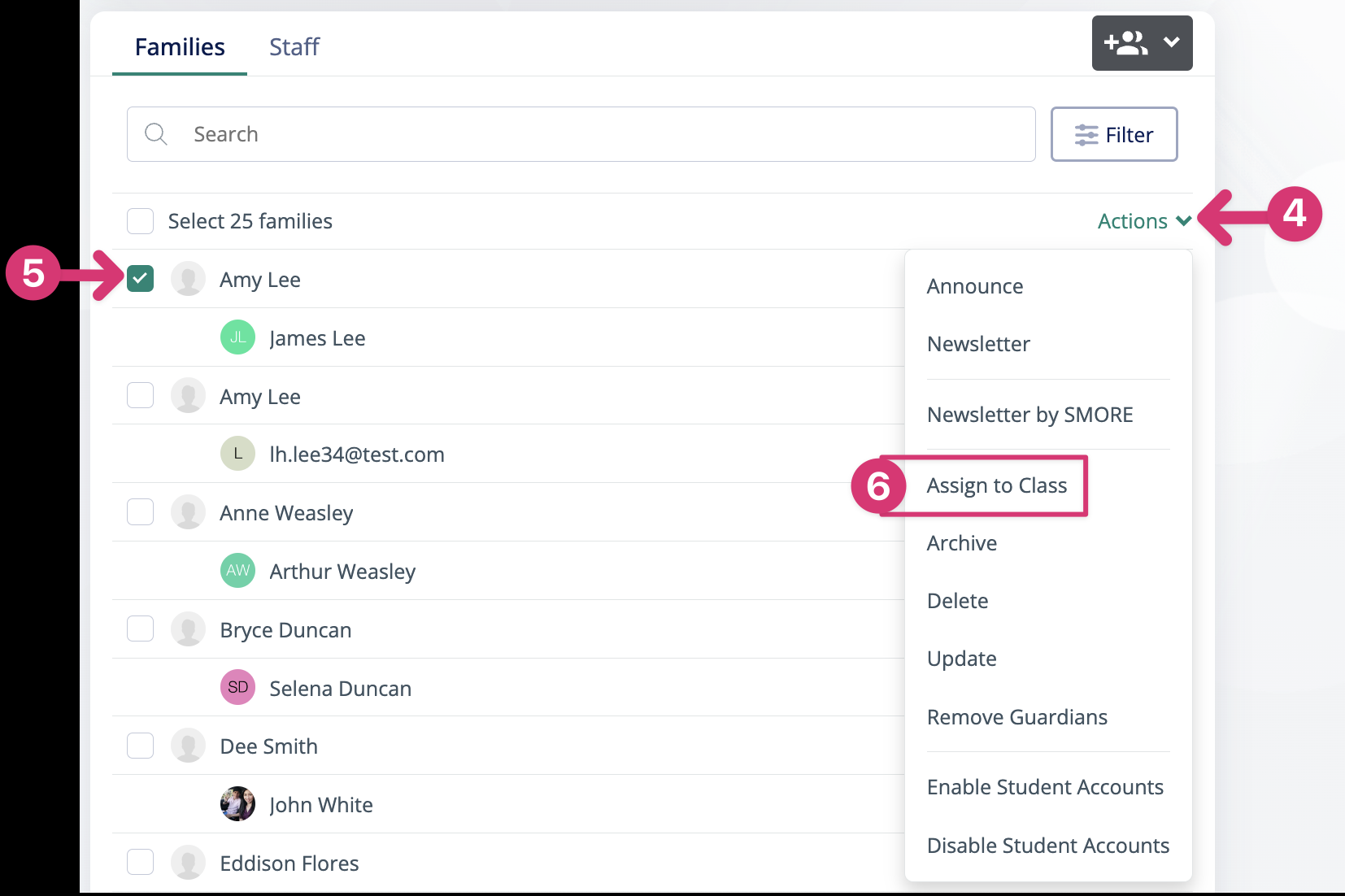
Task: Click lh.lee34@test.com's avatar icon
Action: [237, 454]
